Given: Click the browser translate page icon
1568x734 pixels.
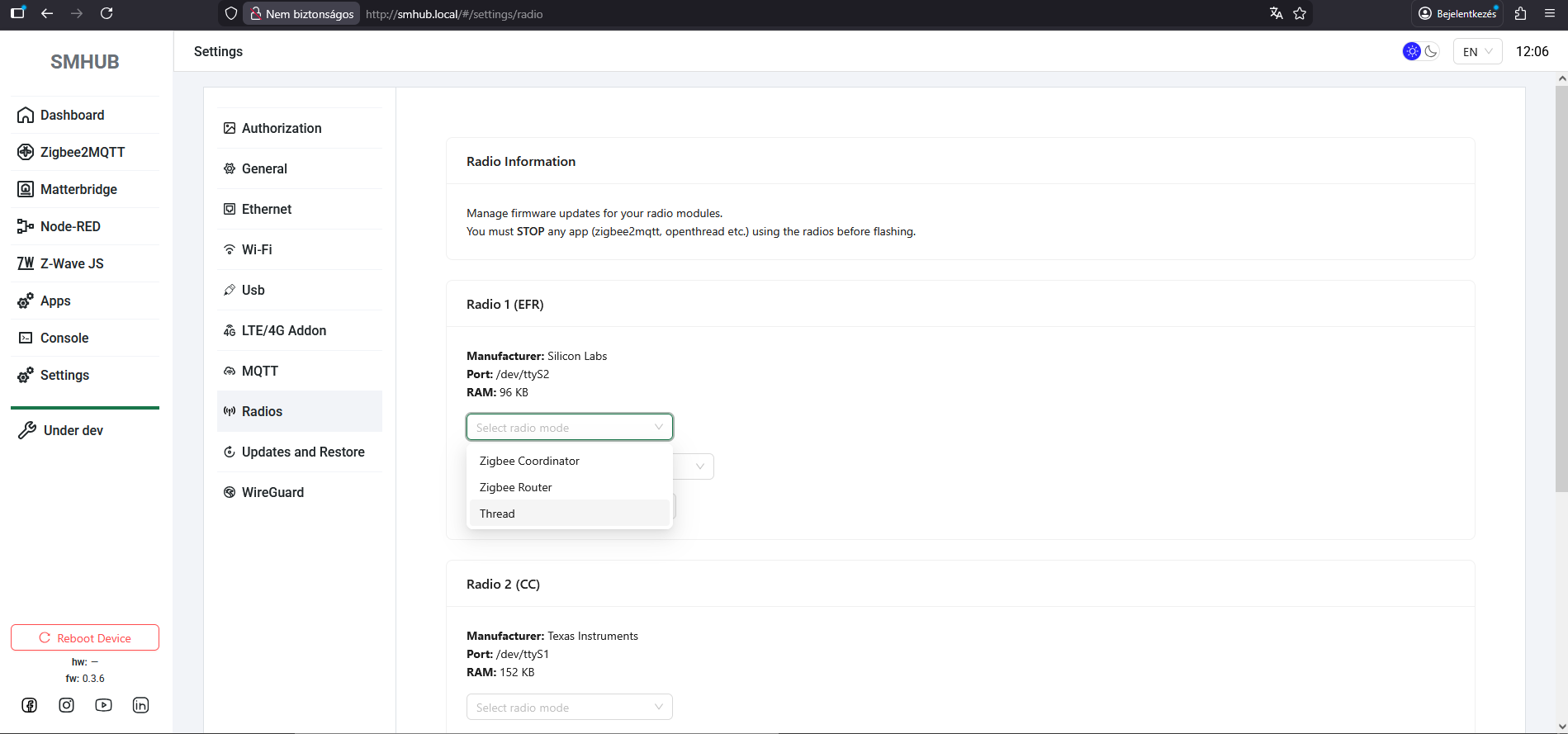Looking at the screenshot, I should tap(1277, 13).
